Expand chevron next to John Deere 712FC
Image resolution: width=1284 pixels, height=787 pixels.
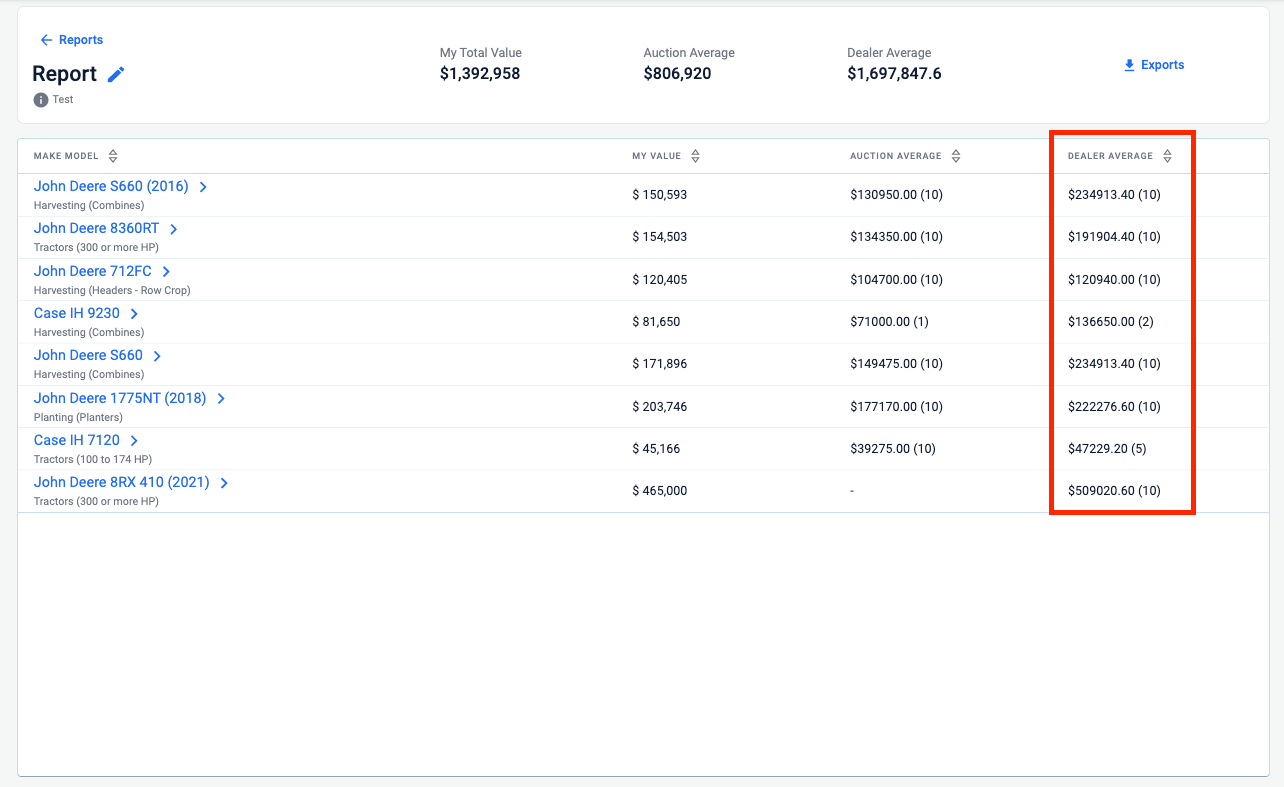click(x=166, y=272)
